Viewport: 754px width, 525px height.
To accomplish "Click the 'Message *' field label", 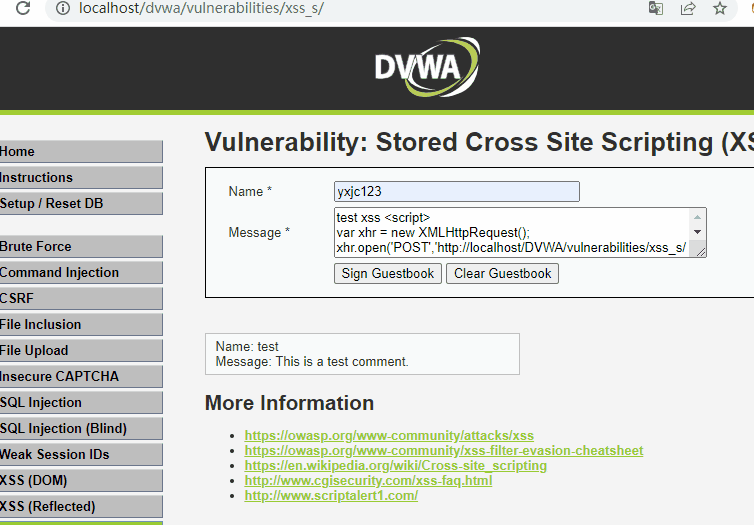I will pyautogui.click(x=259, y=233).
